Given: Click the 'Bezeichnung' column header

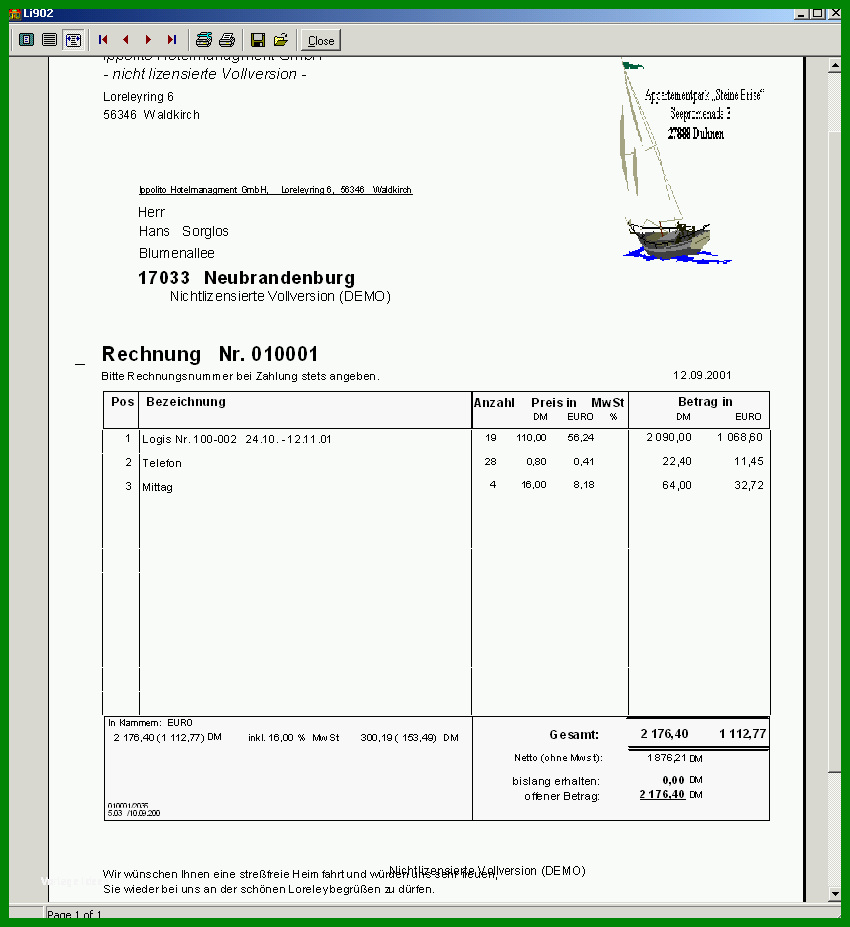Looking at the screenshot, I should tap(186, 401).
